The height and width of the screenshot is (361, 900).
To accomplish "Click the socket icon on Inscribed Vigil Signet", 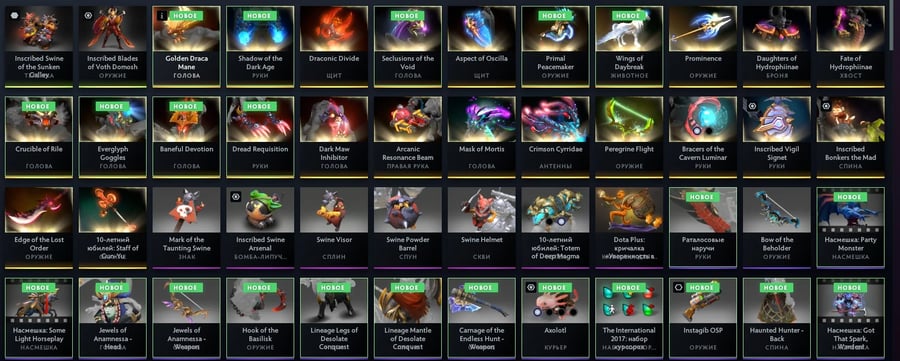I will (x=752, y=106).
